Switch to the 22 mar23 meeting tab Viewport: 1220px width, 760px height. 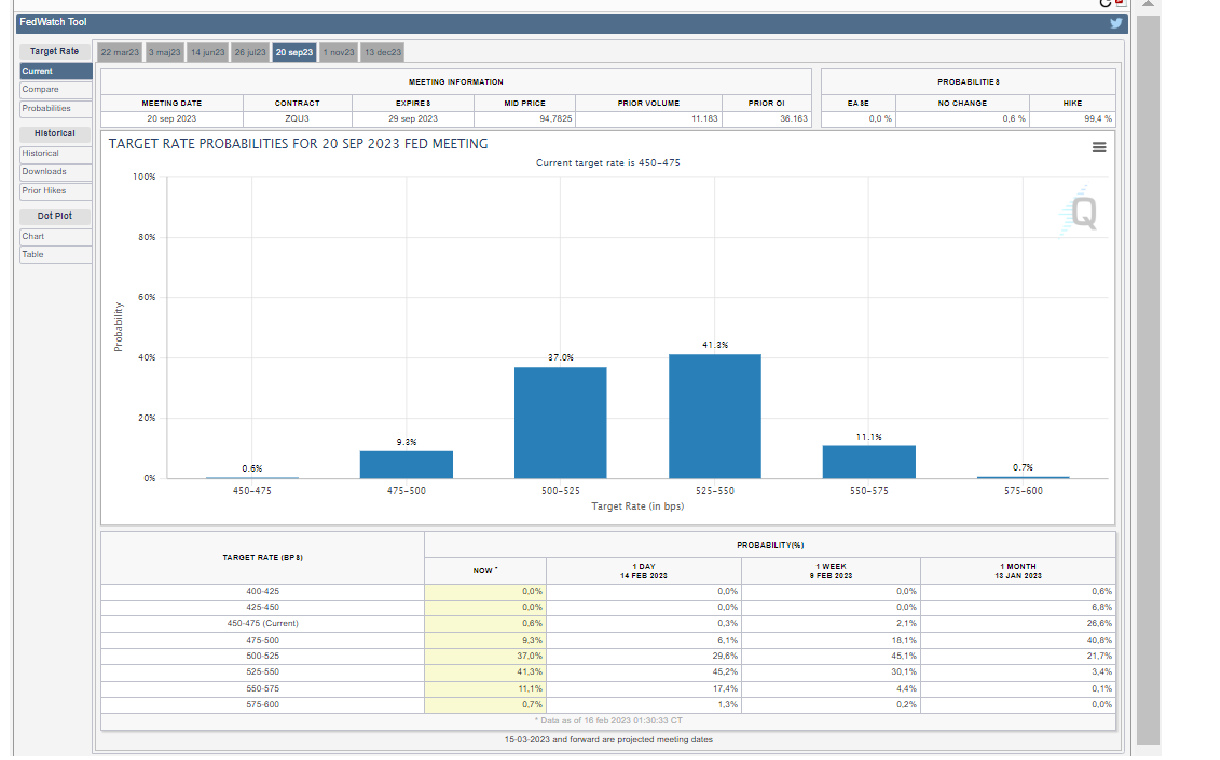[120, 52]
